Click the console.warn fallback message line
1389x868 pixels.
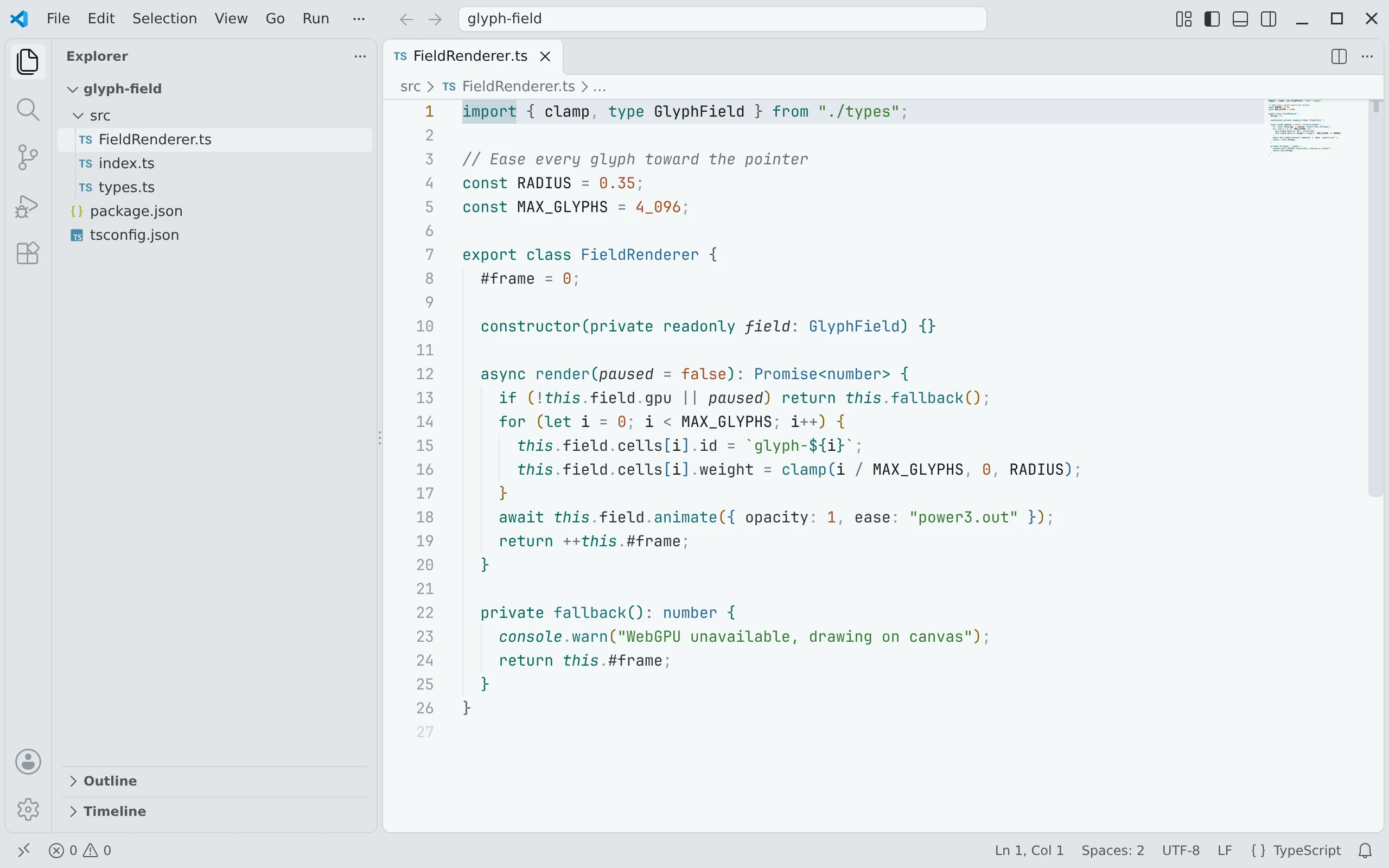click(744, 637)
